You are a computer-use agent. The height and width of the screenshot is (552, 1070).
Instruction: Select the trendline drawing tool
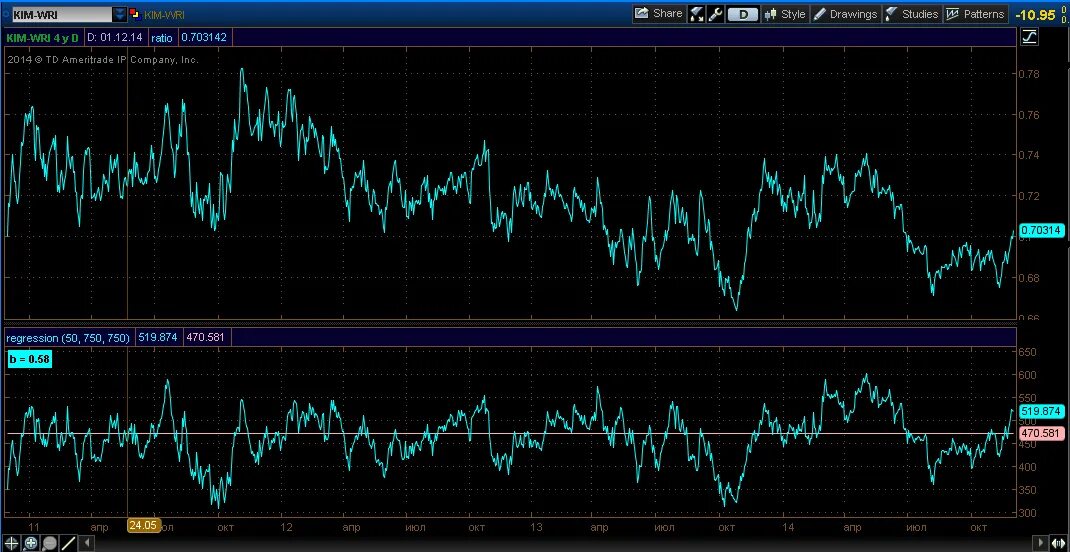[68, 544]
